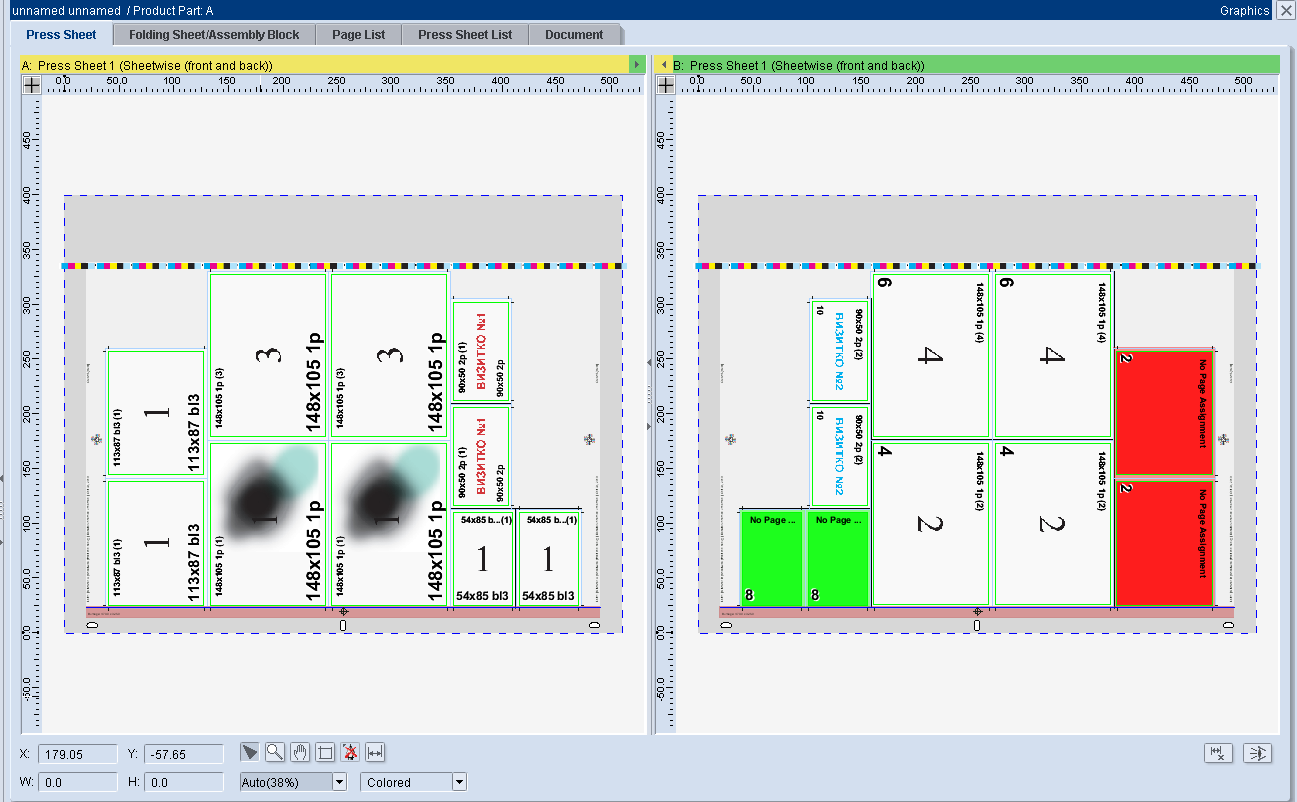Click the splitter handle between views A and B
The height and width of the screenshot is (802, 1297).
pyautogui.click(x=650, y=395)
